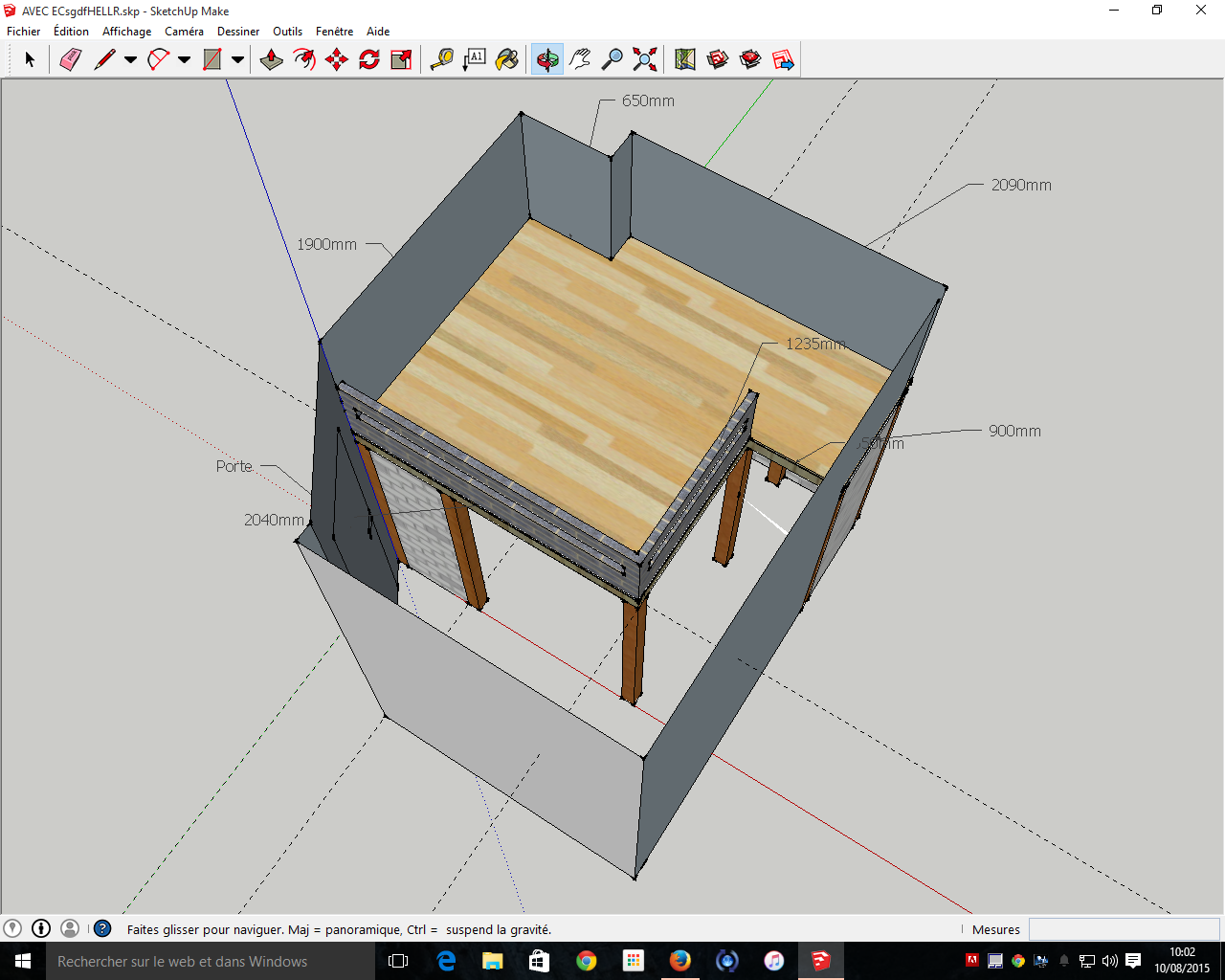This screenshot has height=980, width=1225.
Task: Open the Caméra menu
Action: [x=184, y=32]
